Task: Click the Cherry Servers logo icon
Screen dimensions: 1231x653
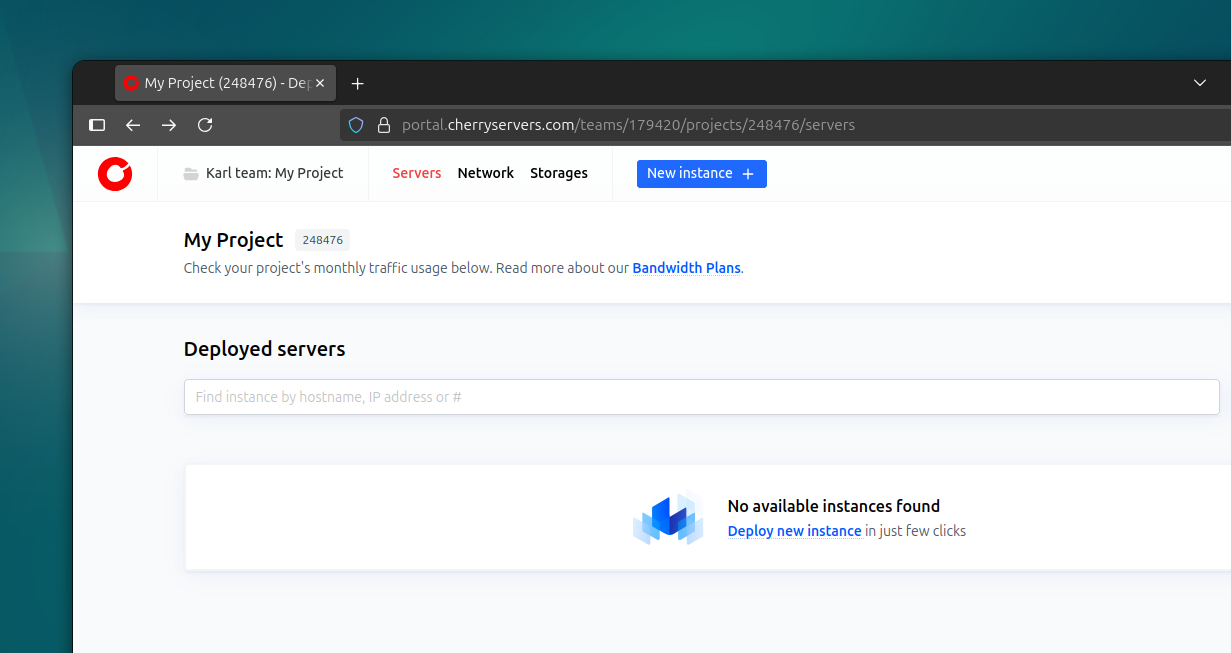Action: click(x=115, y=174)
